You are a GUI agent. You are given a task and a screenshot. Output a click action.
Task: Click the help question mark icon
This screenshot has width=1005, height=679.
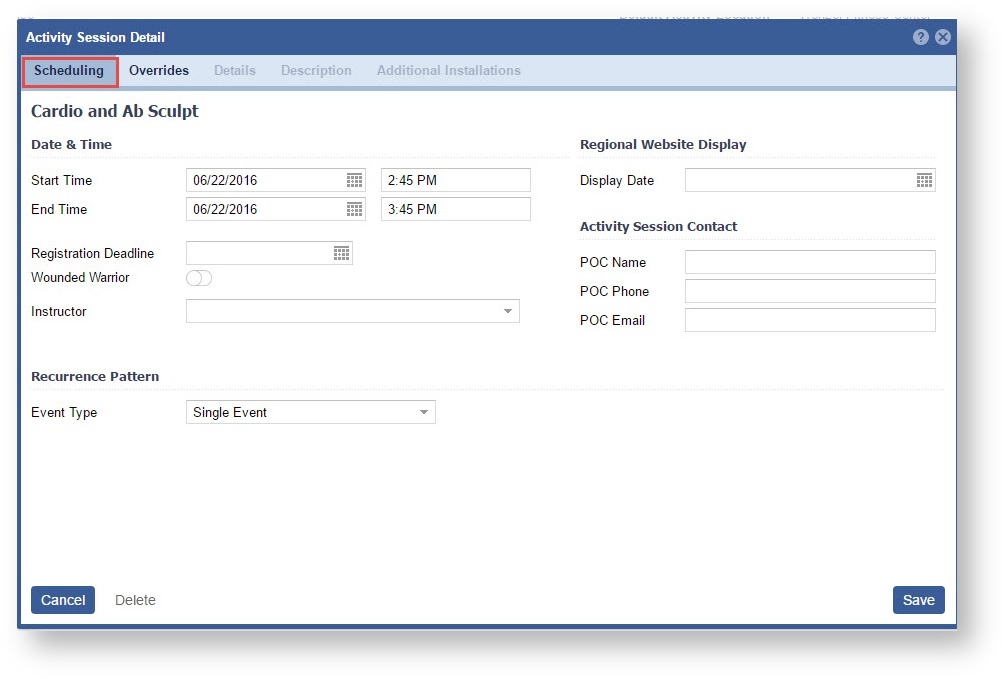click(x=921, y=37)
